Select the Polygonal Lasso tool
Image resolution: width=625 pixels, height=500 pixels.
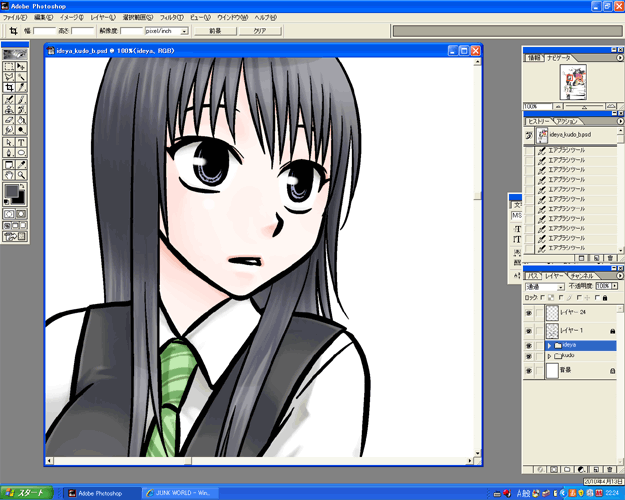click(9, 77)
